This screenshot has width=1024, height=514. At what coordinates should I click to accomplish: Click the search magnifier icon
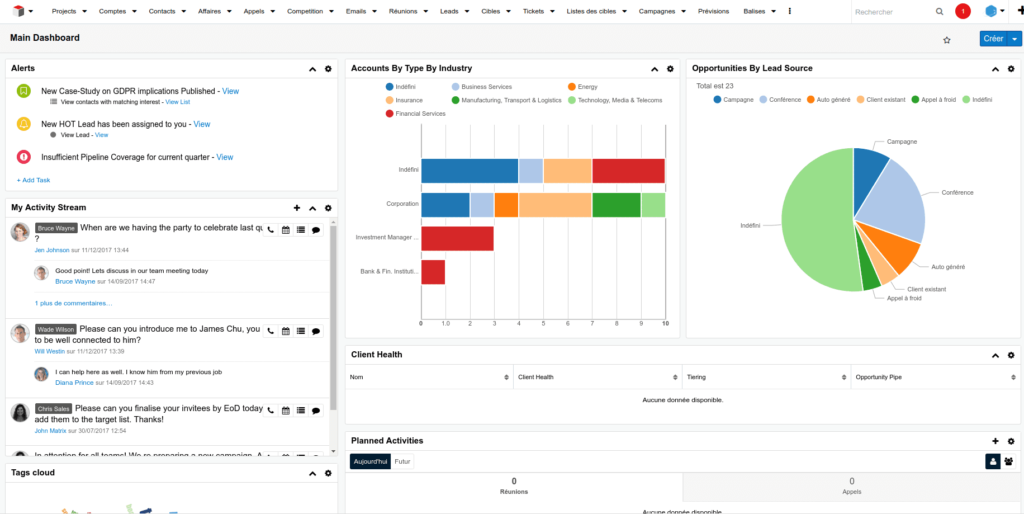(x=939, y=11)
